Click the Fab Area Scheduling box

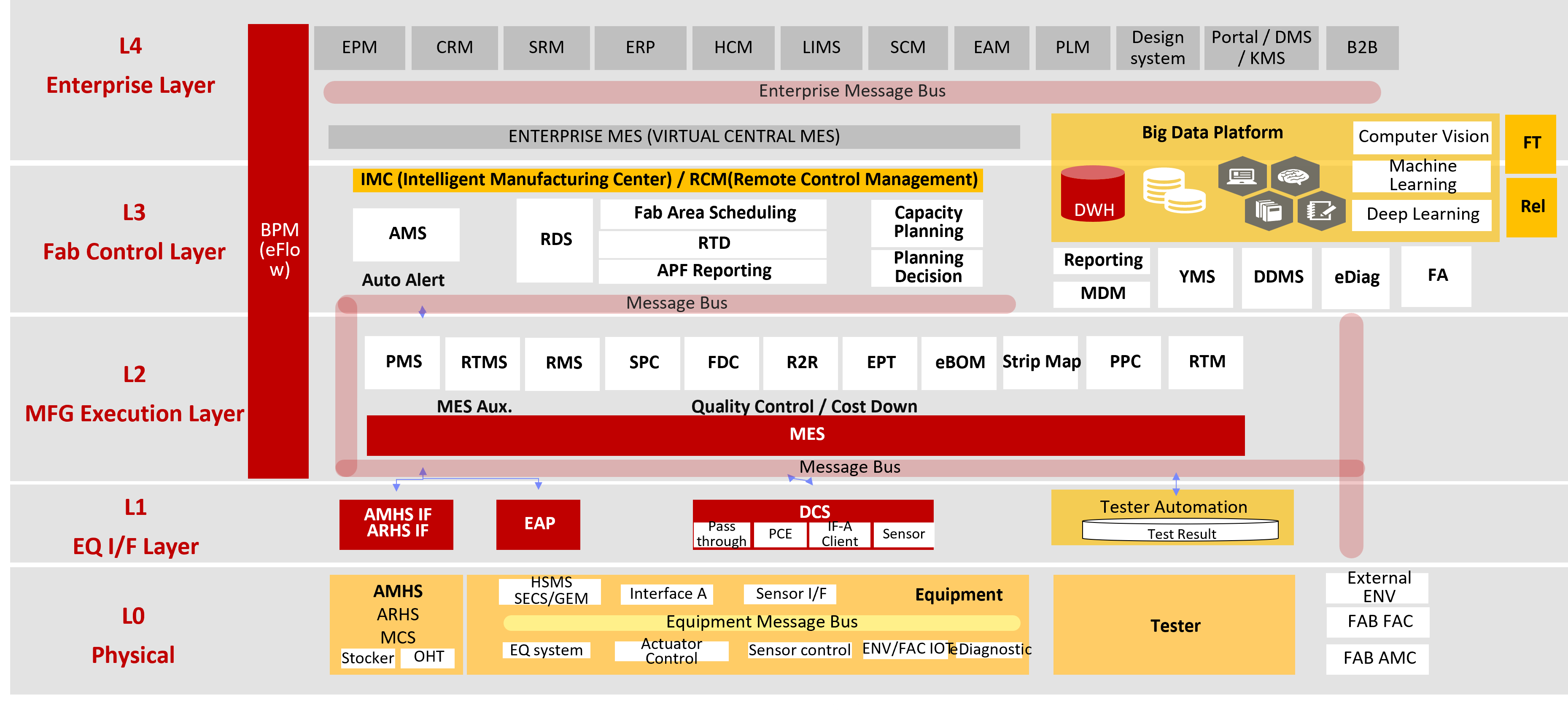click(714, 213)
